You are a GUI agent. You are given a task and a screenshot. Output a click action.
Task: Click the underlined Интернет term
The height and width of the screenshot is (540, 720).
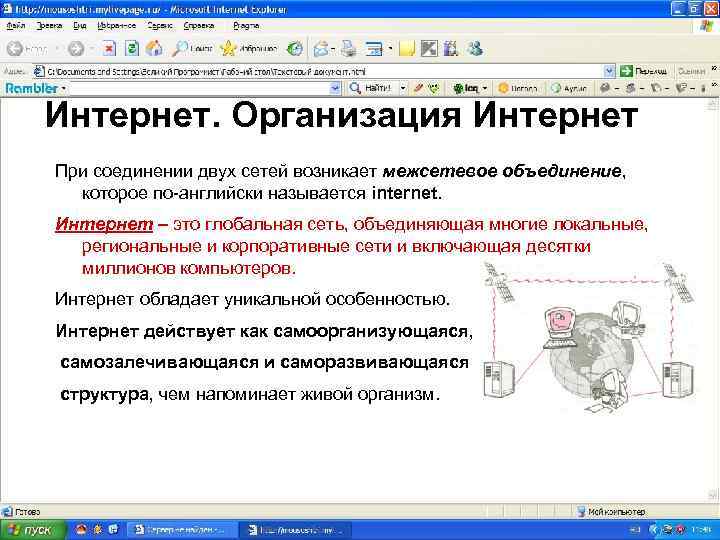coord(104,225)
